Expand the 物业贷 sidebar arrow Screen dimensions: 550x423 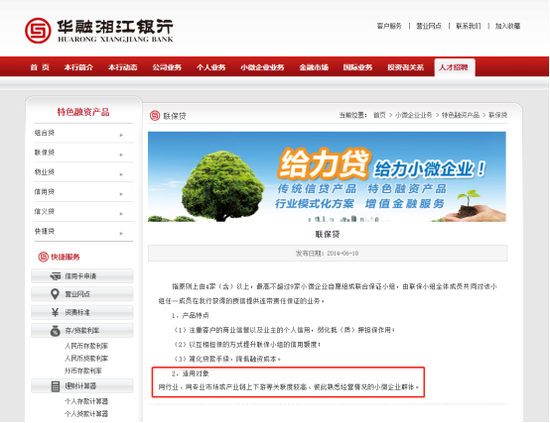(121, 174)
